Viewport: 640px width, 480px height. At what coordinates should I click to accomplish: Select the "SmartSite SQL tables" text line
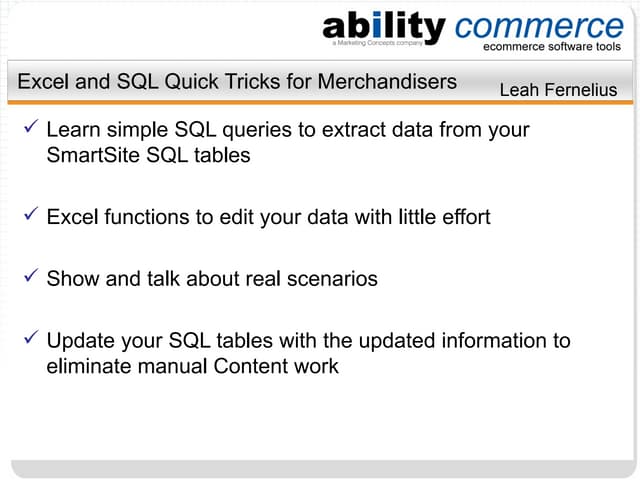(148, 156)
